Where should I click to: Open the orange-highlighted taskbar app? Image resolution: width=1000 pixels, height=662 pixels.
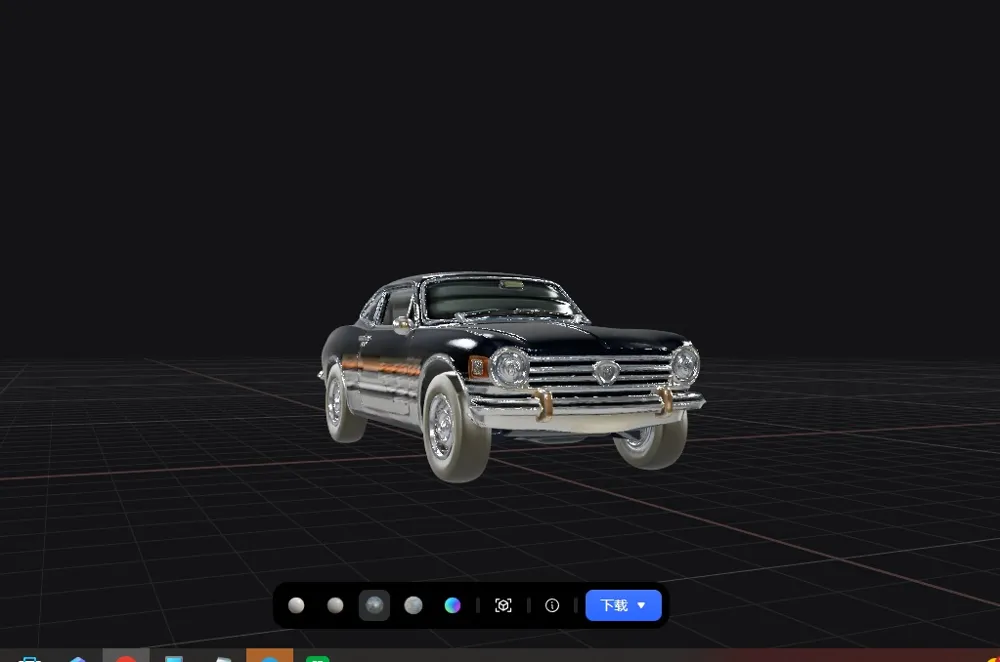(x=270, y=656)
